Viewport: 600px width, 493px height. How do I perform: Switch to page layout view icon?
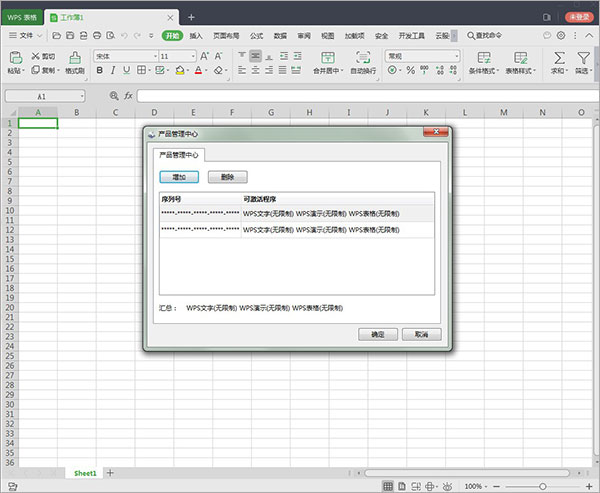[402, 486]
